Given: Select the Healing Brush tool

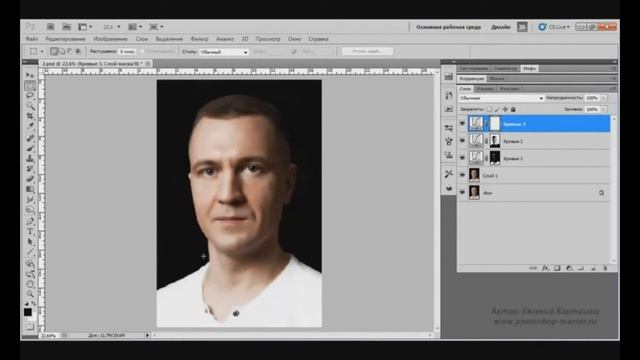Looking at the screenshot, I should point(30,138).
